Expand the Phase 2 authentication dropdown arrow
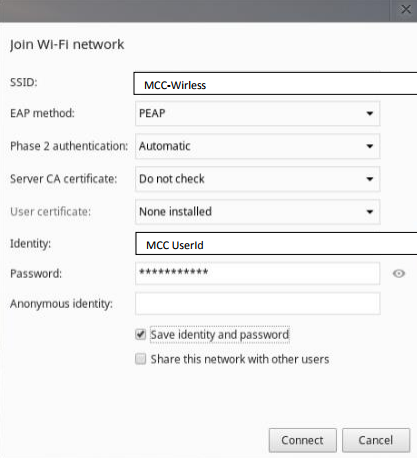The width and height of the screenshot is (417, 458). pos(369,146)
